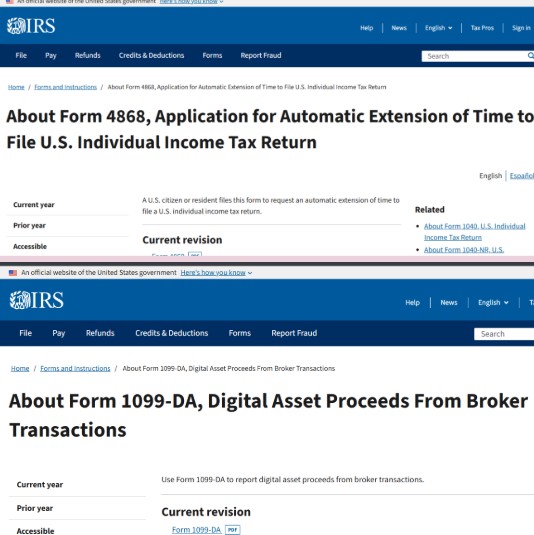Viewport: 534px width, 535px height.
Task: Click "Current revision" heading on Form 4868 page
Action: [182, 240]
